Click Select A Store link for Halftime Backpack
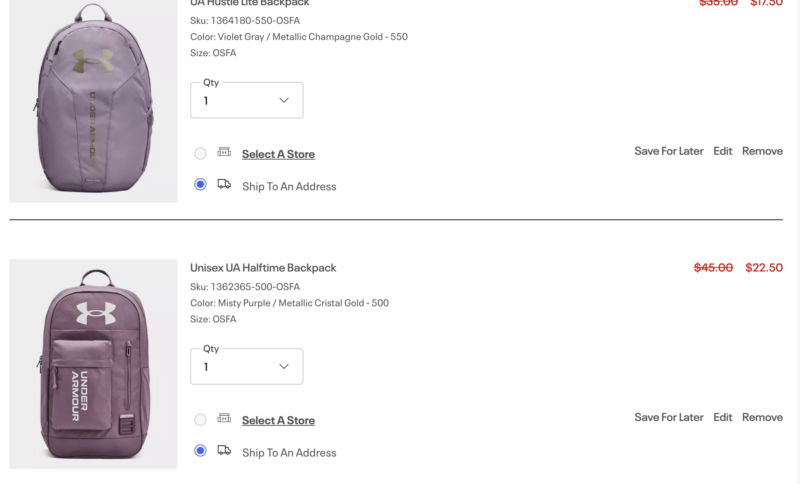This screenshot has width=800, height=484. pos(278,420)
